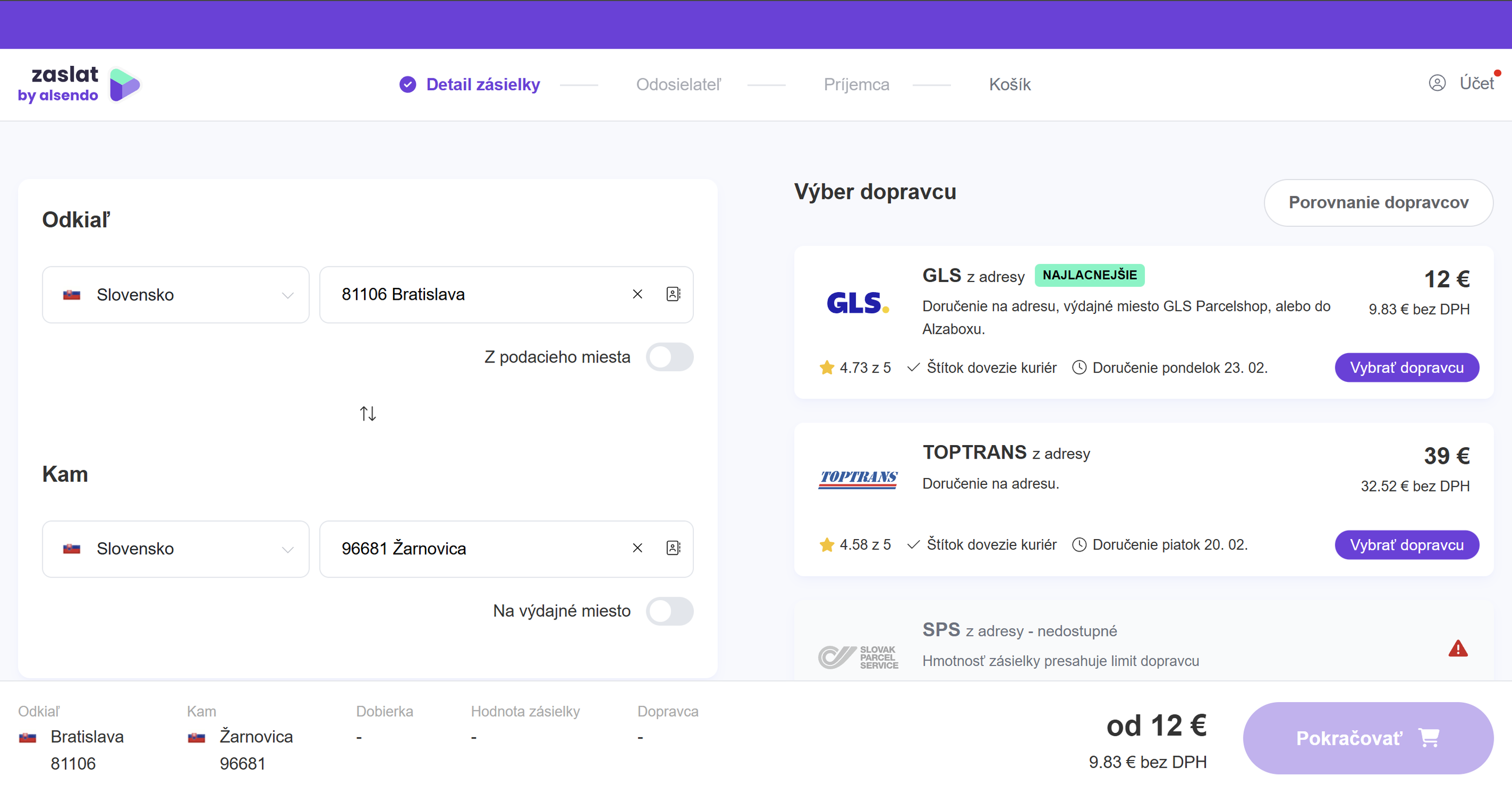Enable Na výdajné miesto toggle
This screenshot has width=1512, height=794.
click(x=670, y=611)
